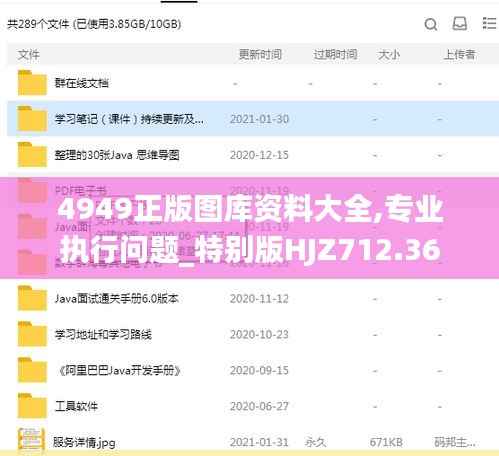Select the 群在线文档 folder name
Viewport: 499px width, 456px height.
click(82, 83)
